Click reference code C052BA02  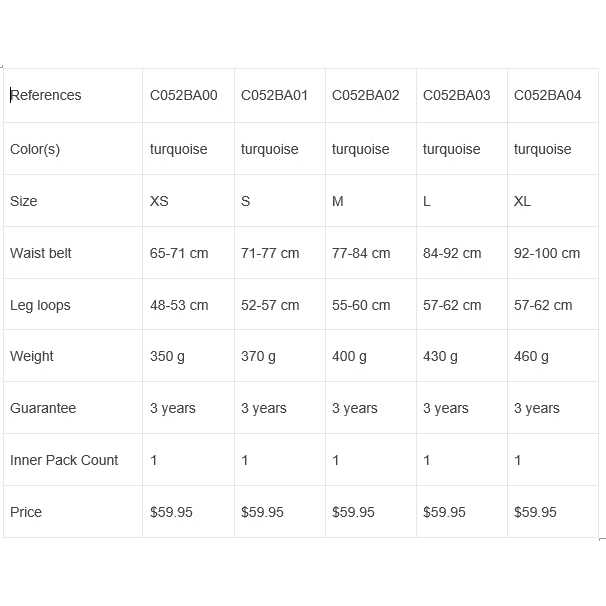point(366,96)
